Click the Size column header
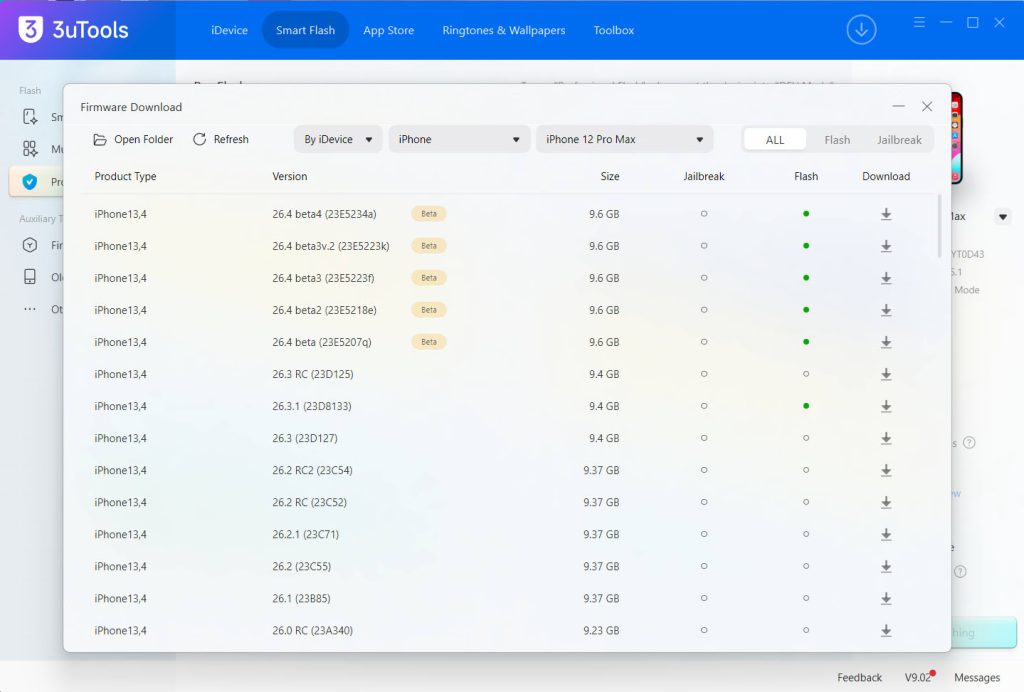The image size is (1024, 692). [x=609, y=176]
